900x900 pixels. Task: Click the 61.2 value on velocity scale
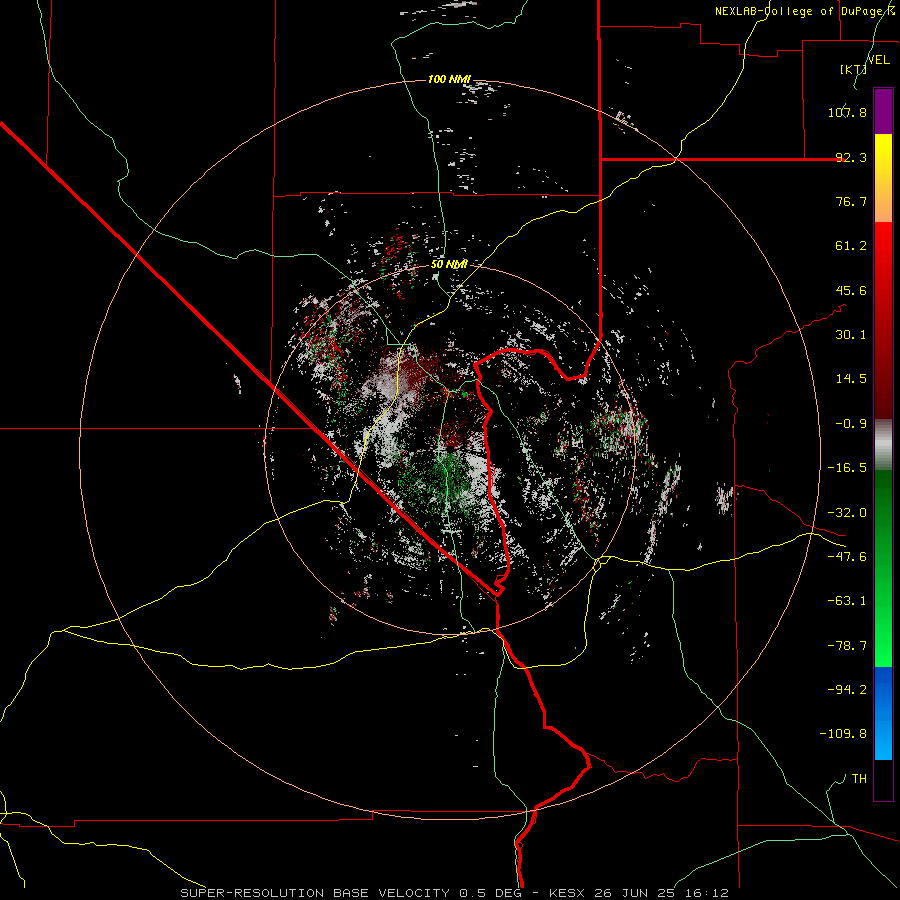851,246
